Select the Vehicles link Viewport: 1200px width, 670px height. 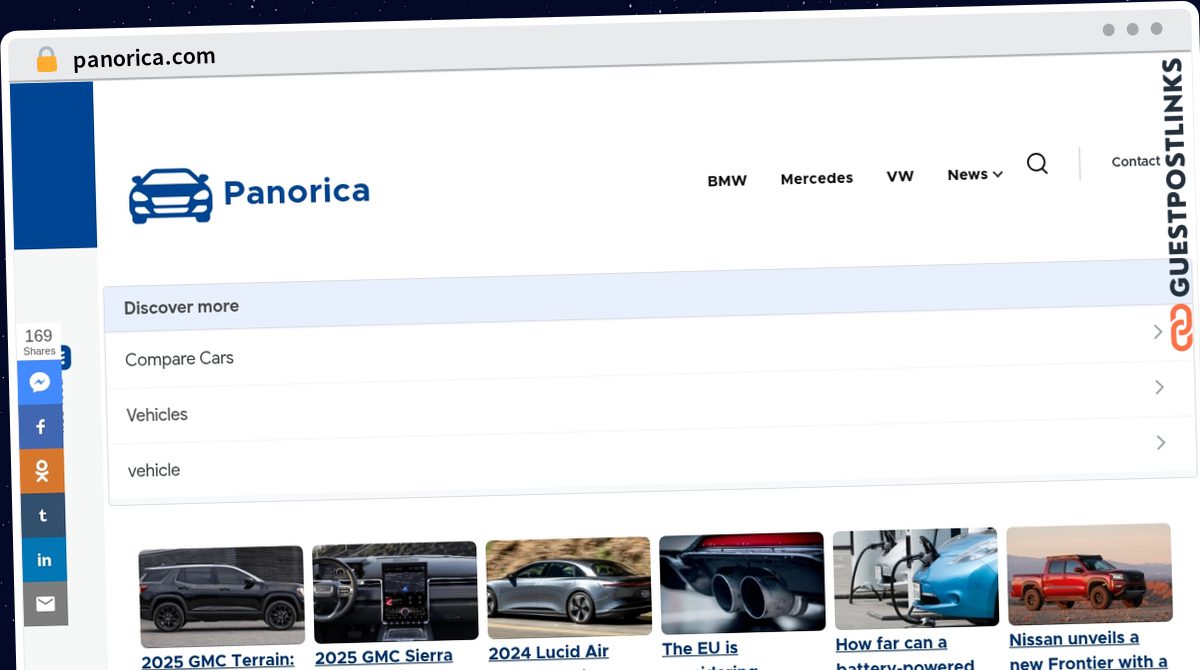point(157,414)
